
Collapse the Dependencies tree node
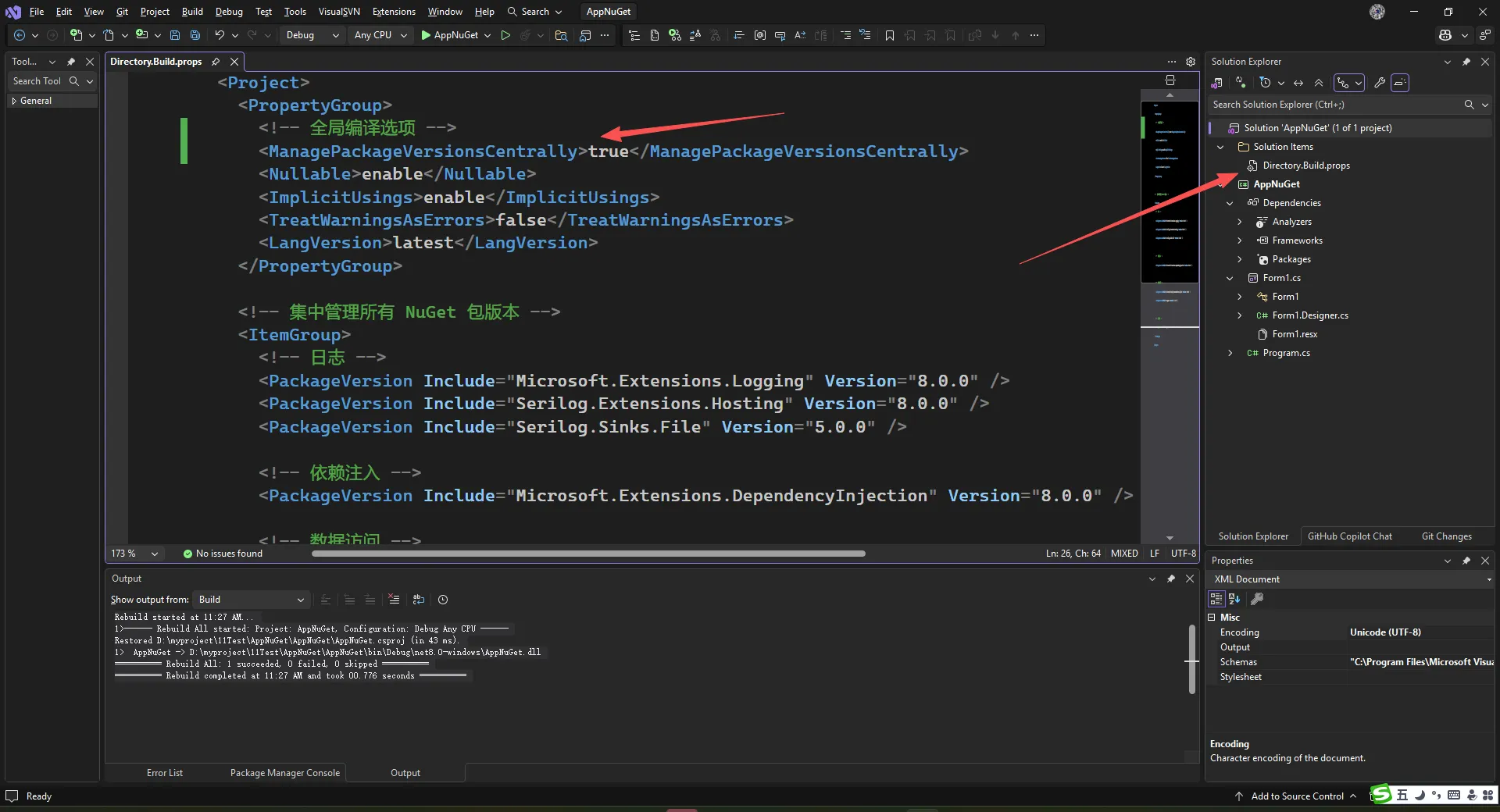pos(1230,203)
